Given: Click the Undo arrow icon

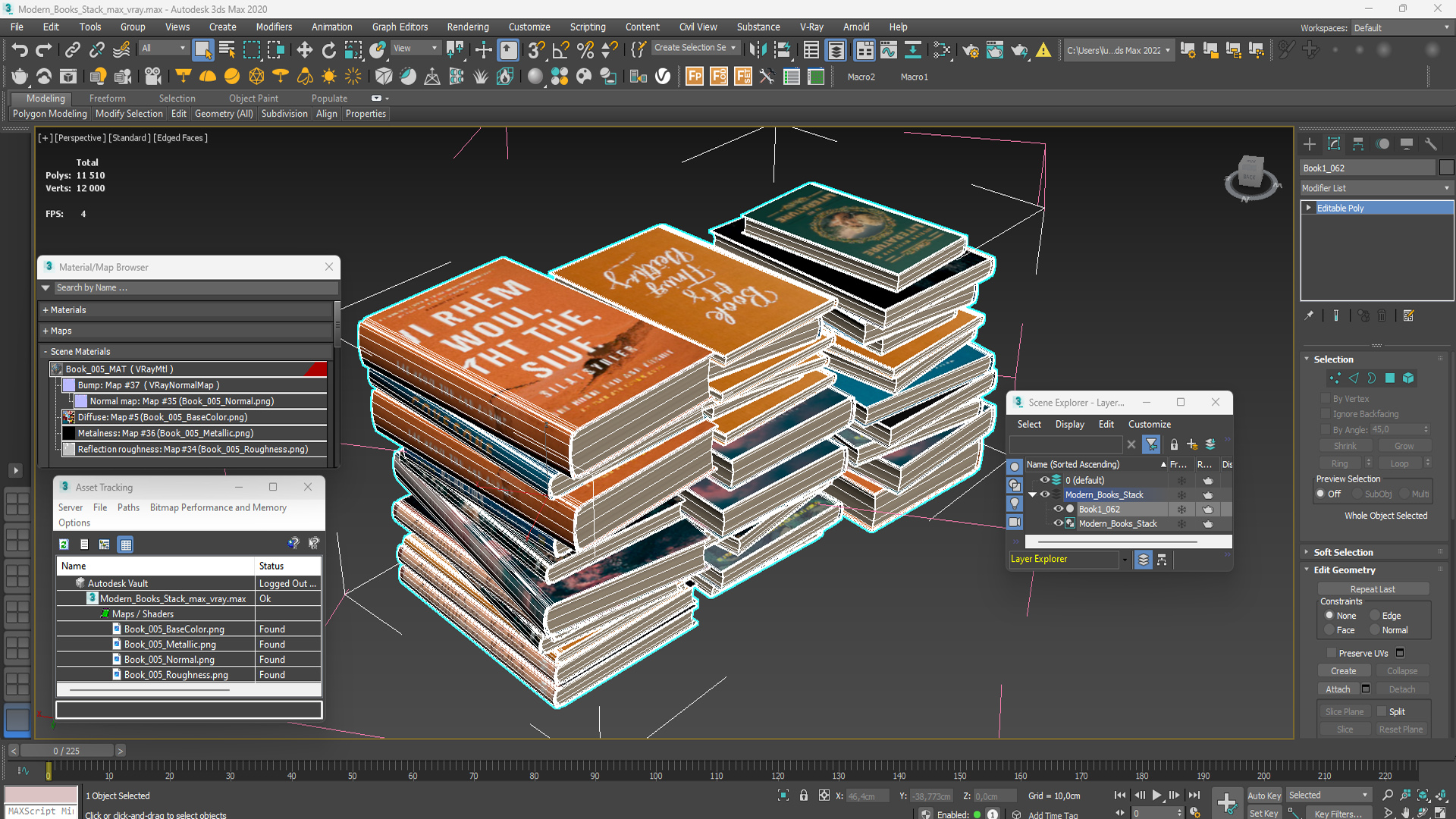Looking at the screenshot, I should tap(20, 50).
